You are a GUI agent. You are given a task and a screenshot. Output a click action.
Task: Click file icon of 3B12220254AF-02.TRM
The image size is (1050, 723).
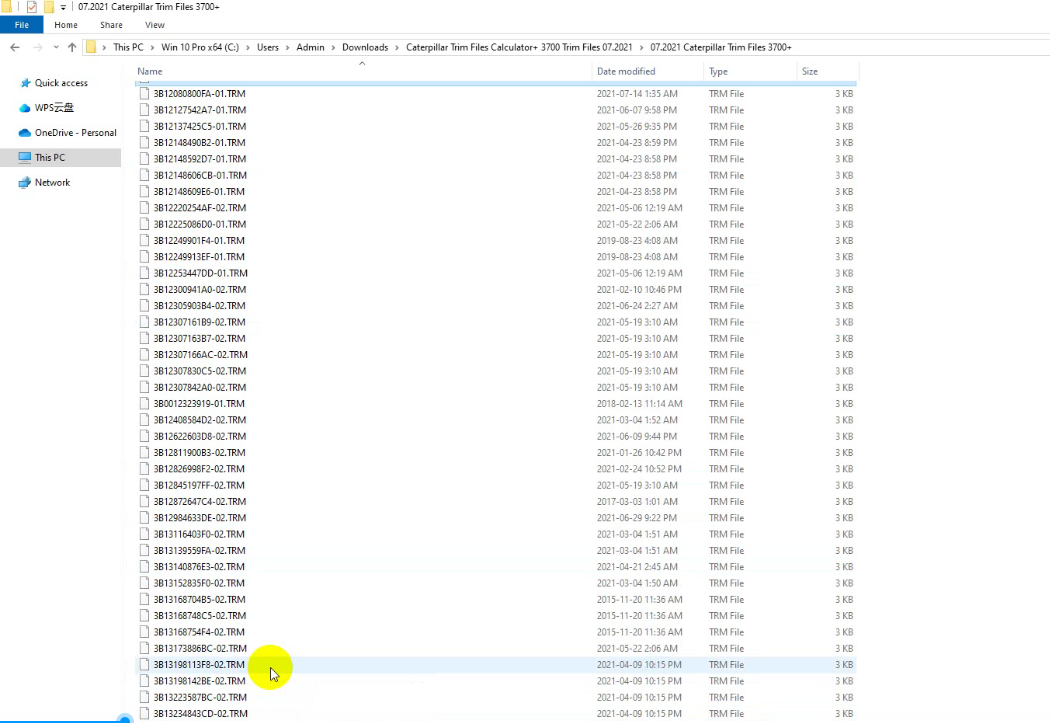click(x=144, y=208)
